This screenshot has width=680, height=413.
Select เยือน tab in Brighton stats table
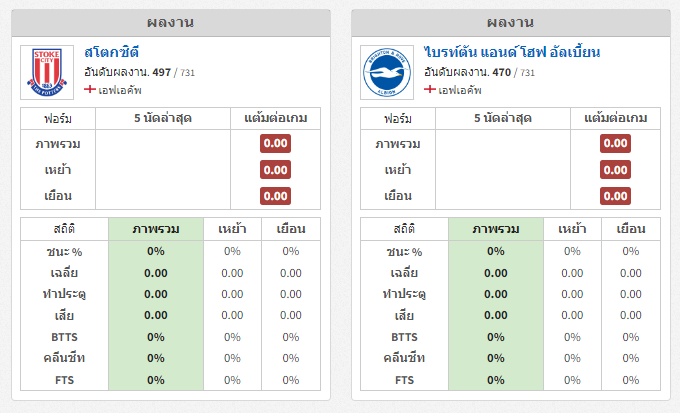pyautogui.click(x=630, y=229)
